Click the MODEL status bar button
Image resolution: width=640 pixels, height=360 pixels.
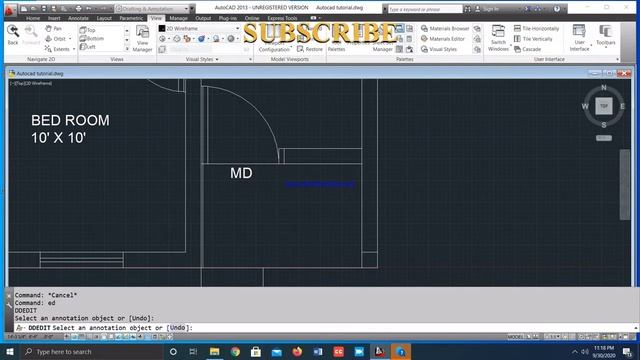[515, 337]
